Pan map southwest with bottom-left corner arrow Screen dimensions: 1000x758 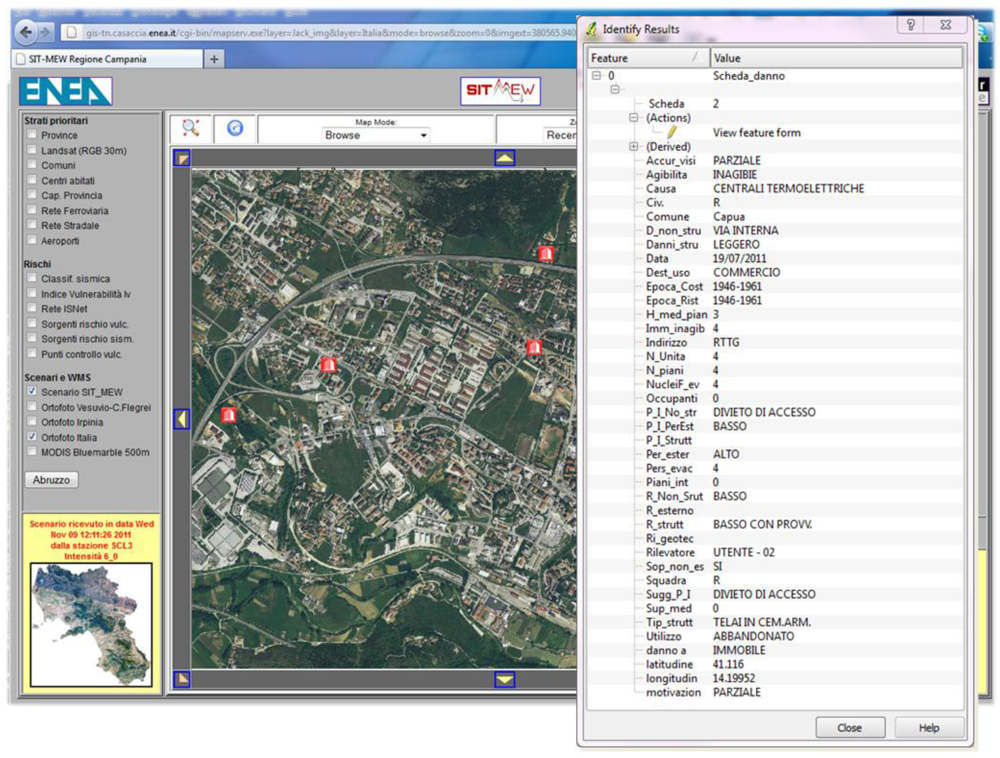coord(181,680)
